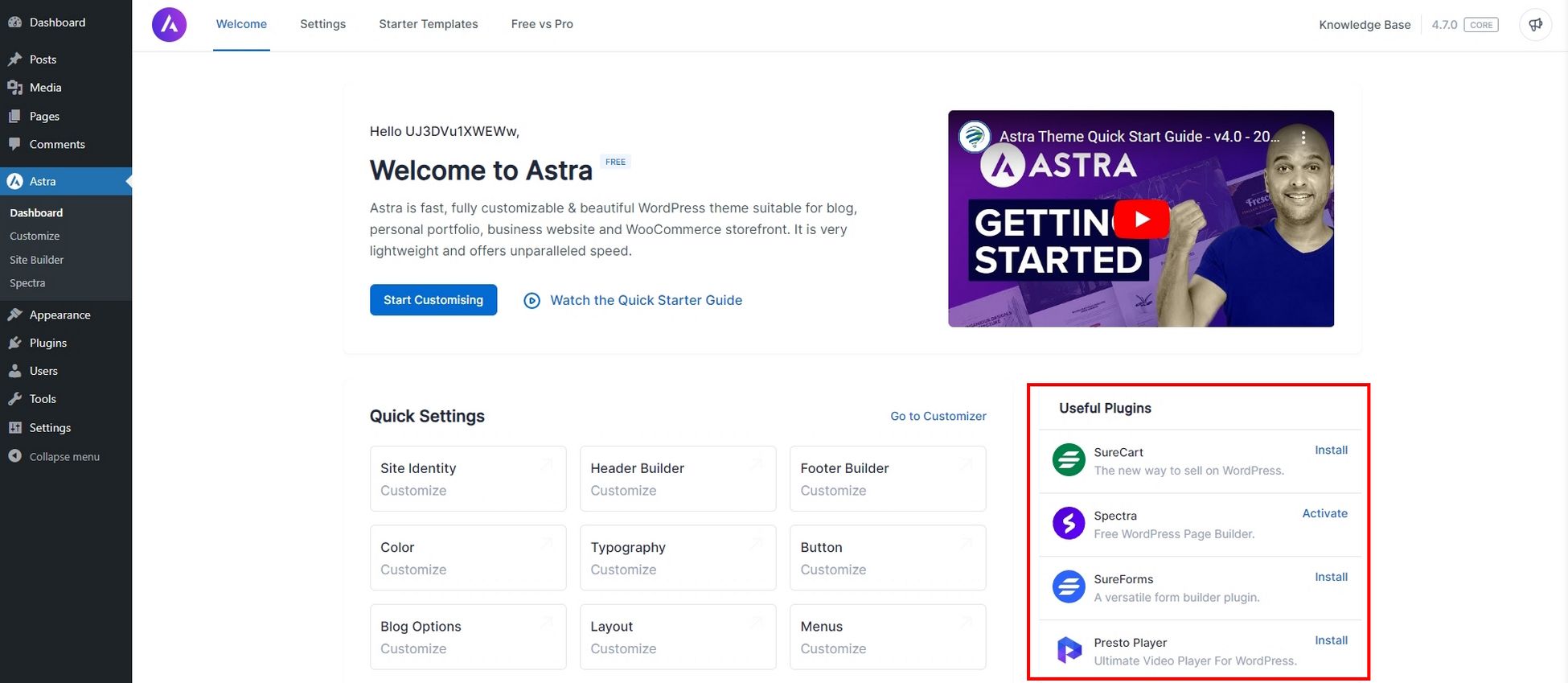Screen dimensions: 1568x683
Task: Click the Start Customising button
Action: [x=433, y=300]
